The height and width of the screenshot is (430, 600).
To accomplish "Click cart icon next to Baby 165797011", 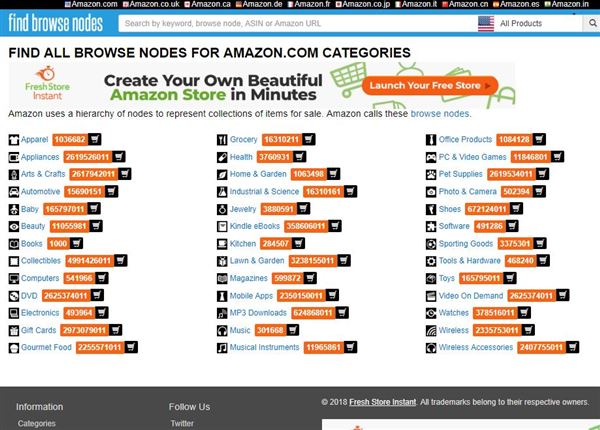I will tap(94, 208).
